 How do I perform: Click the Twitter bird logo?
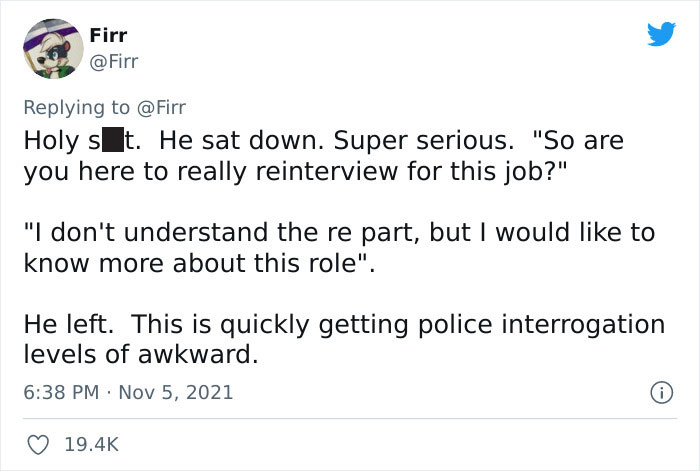660,35
